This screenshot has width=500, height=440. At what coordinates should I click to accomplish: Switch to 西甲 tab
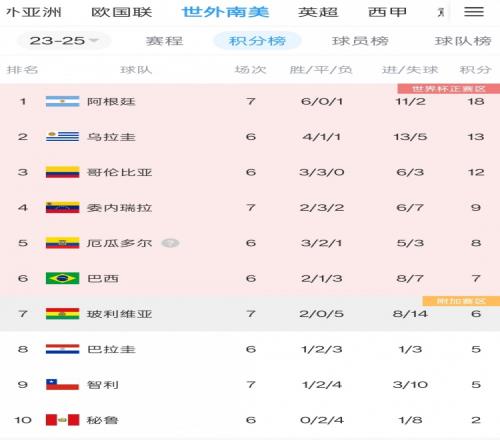[387, 12]
